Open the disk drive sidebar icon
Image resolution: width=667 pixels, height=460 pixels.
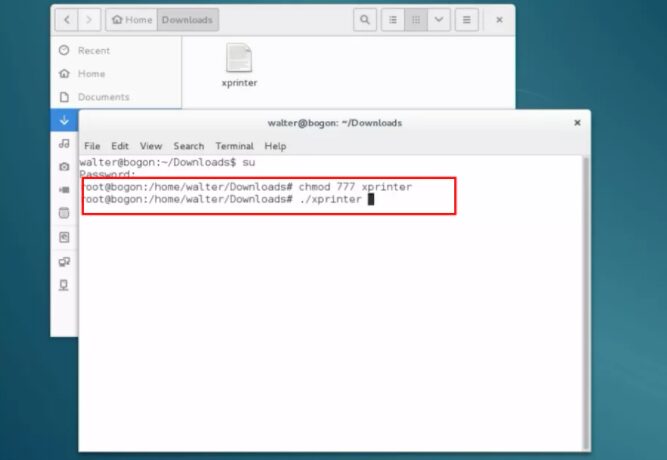[x=64, y=237]
